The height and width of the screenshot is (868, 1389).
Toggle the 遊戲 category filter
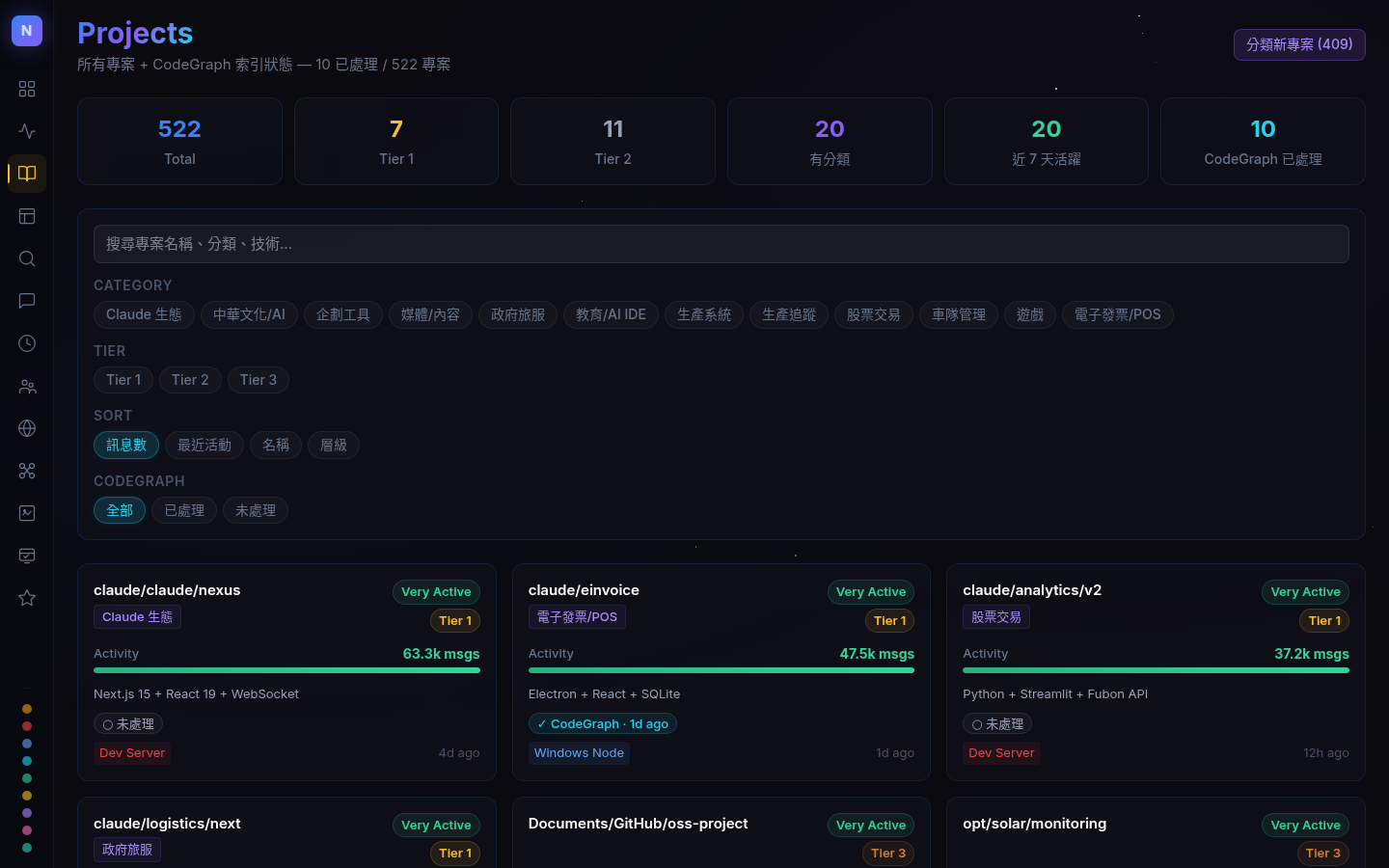pyautogui.click(x=1030, y=314)
